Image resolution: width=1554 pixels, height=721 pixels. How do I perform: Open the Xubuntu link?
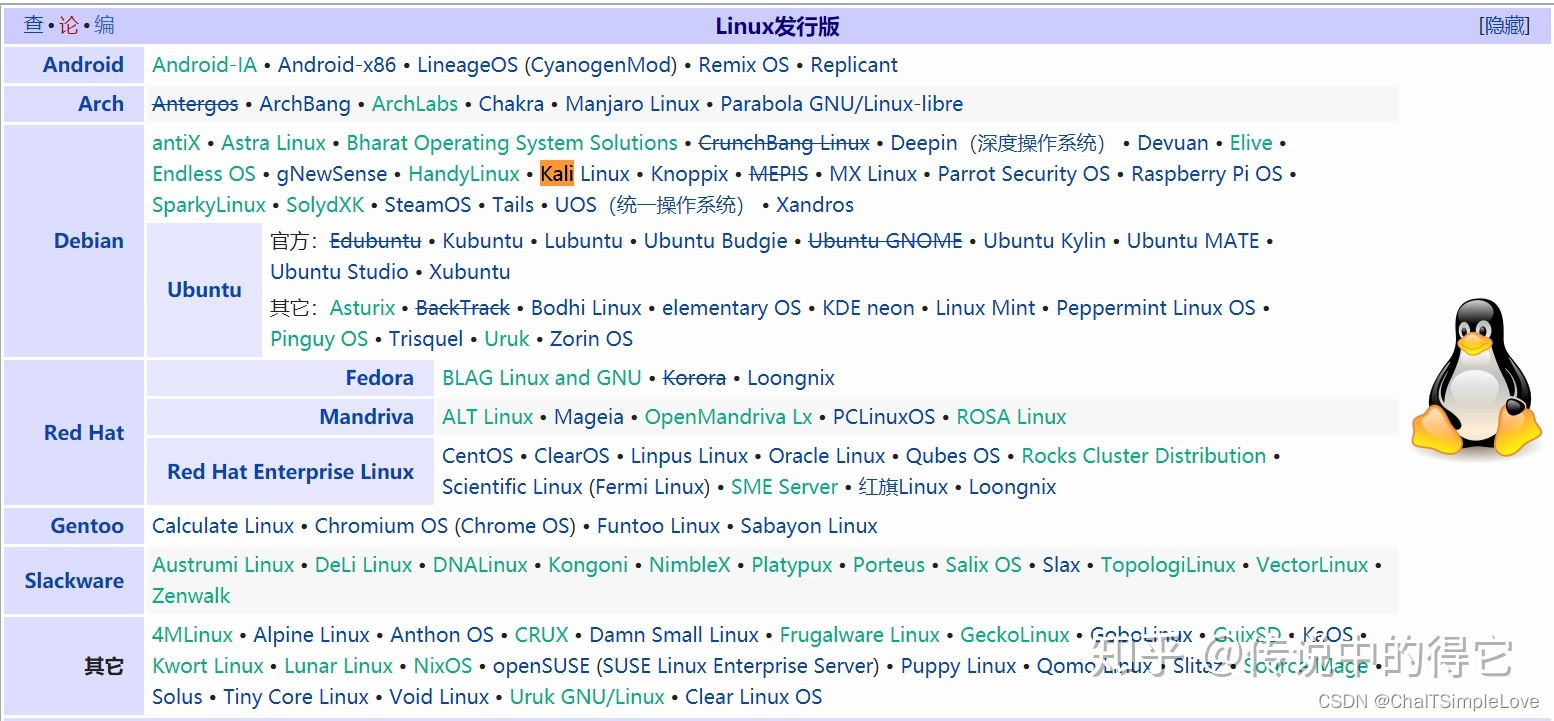469,272
